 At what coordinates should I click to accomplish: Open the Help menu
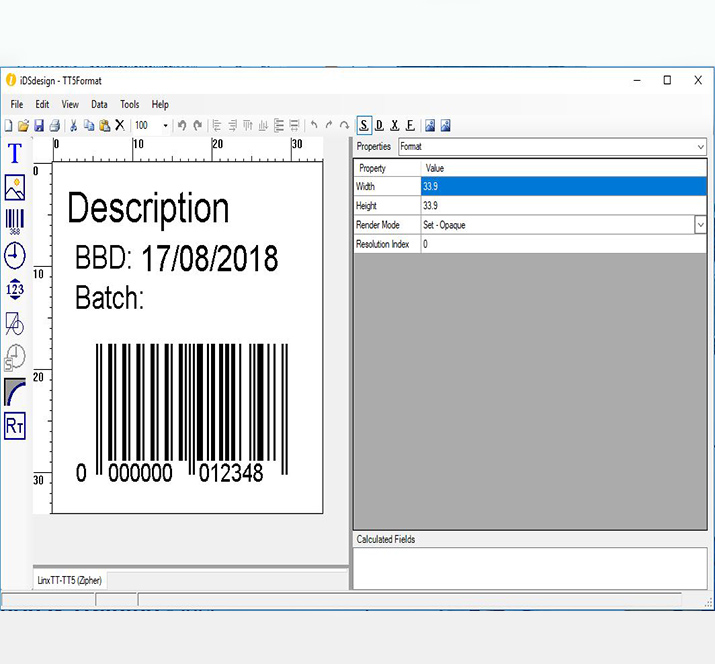160,104
